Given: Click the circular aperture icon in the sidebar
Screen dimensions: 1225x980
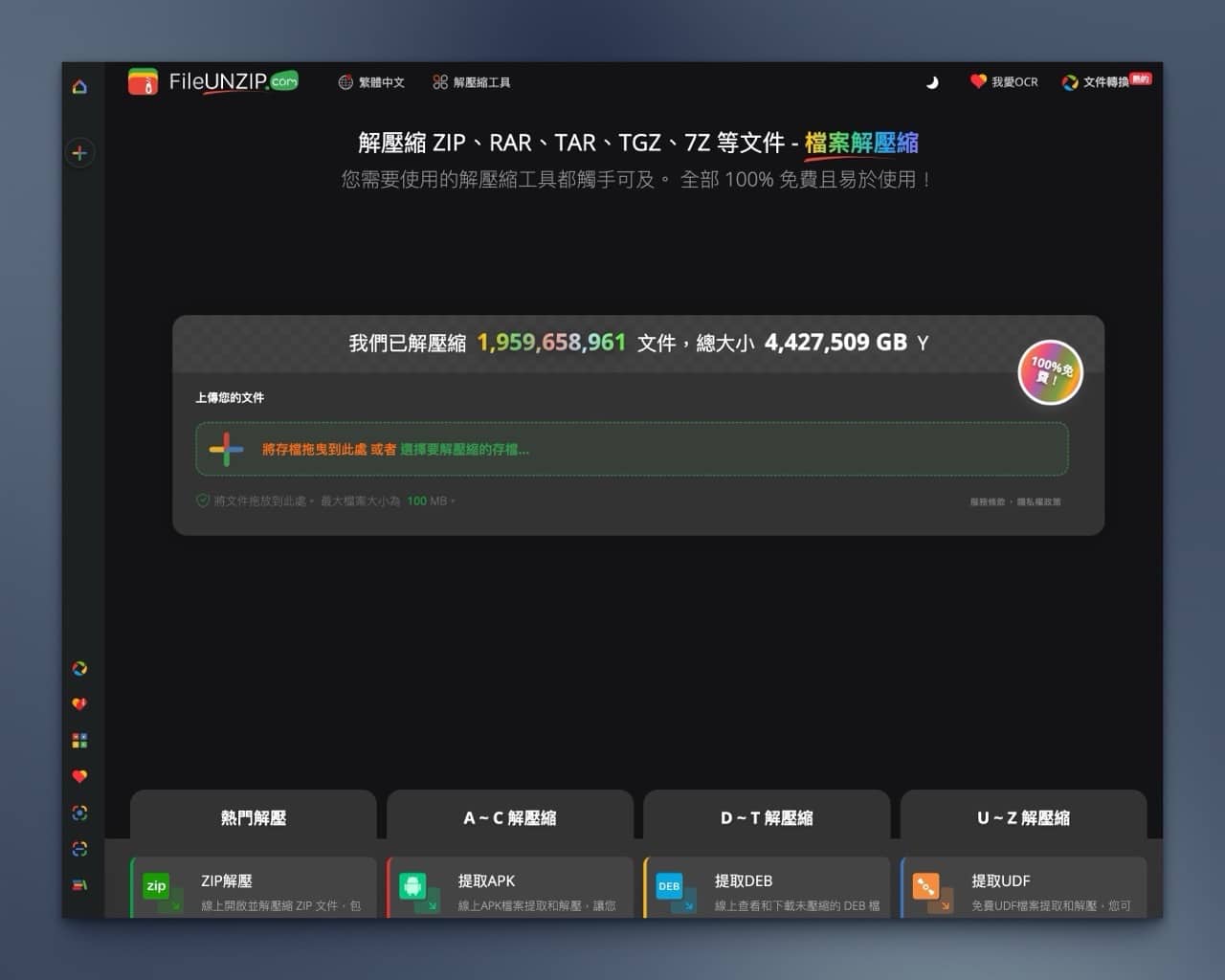Looking at the screenshot, I should [79, 668].
